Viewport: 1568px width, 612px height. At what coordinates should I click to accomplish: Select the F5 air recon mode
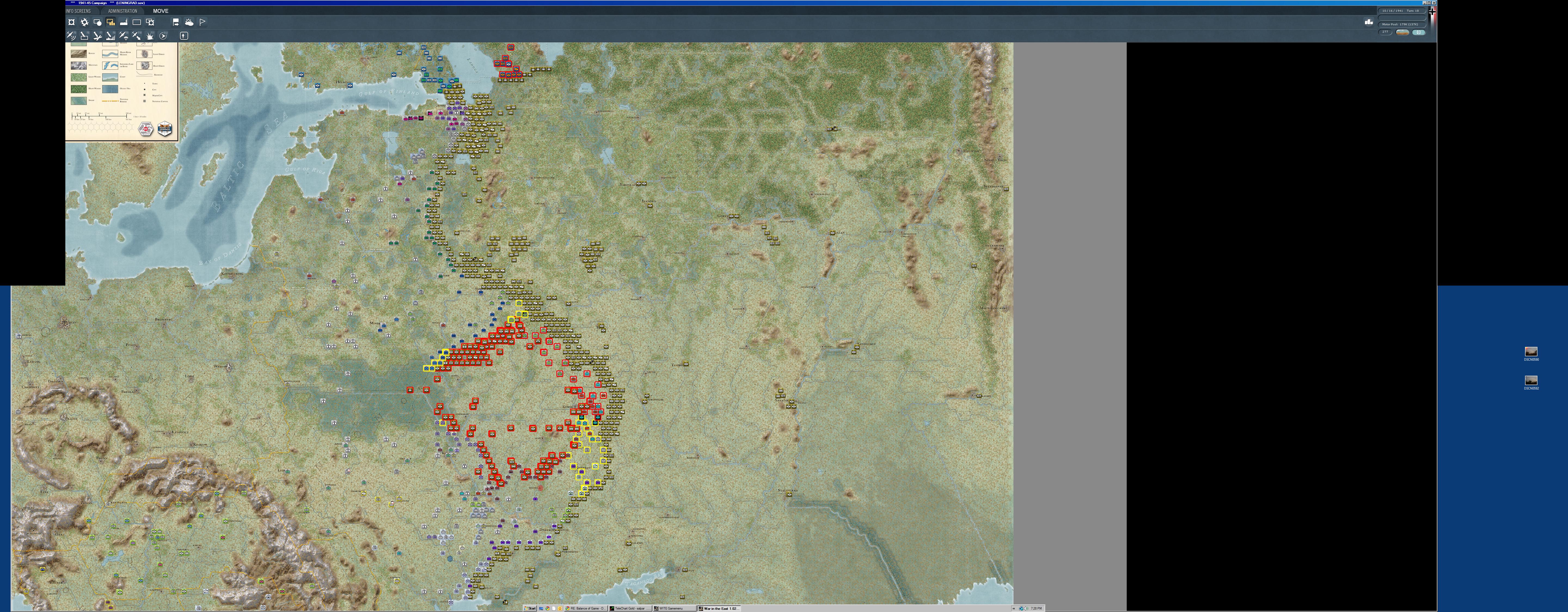[x=71, y=36]
